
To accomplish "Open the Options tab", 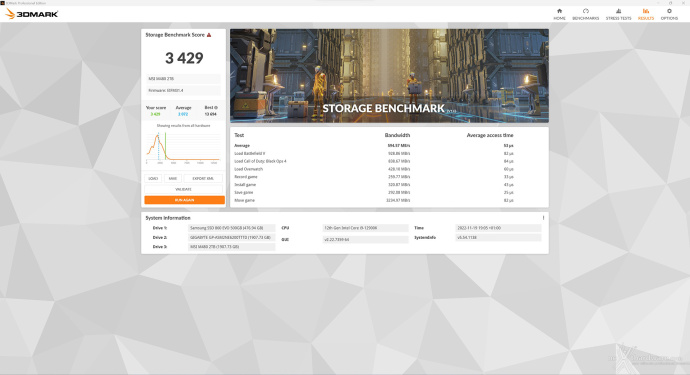I will pyautogui.click(x=669, y=14).
